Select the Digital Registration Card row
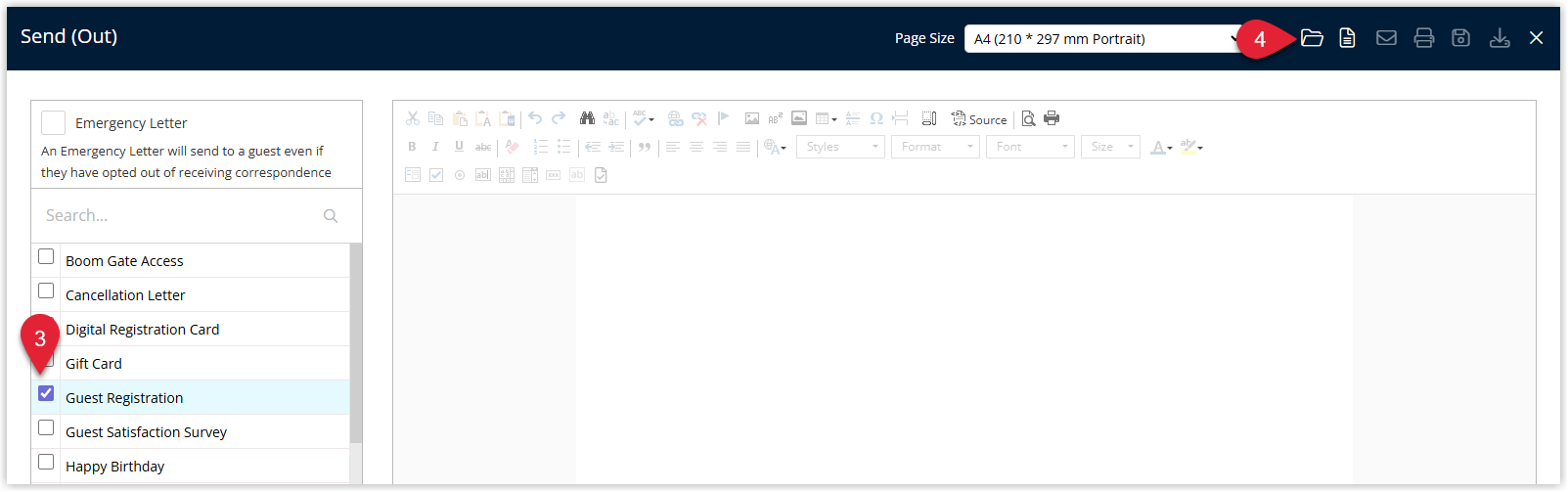Viewport: 1568px width, 492px height. pyautogui.click(x=190, y=329)
